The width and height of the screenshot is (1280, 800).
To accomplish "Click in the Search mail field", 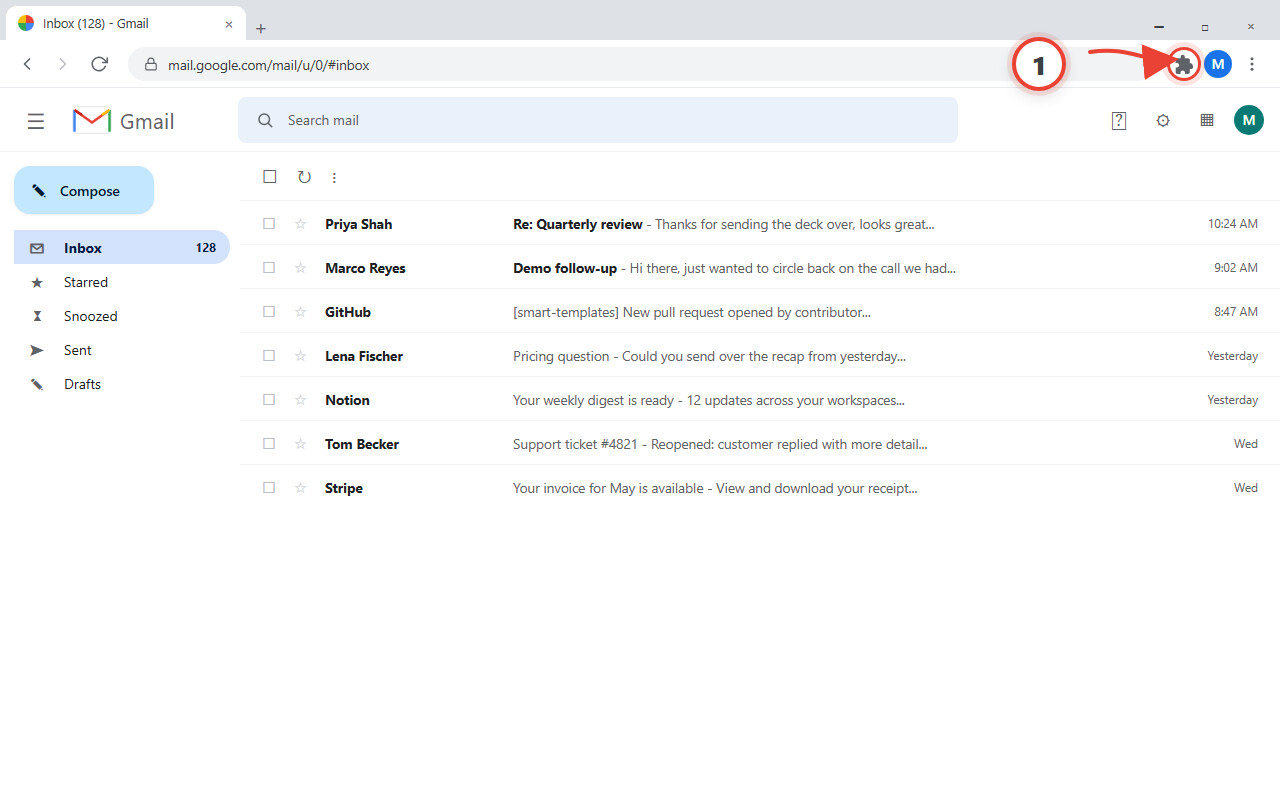I will (x=598, y=120).
